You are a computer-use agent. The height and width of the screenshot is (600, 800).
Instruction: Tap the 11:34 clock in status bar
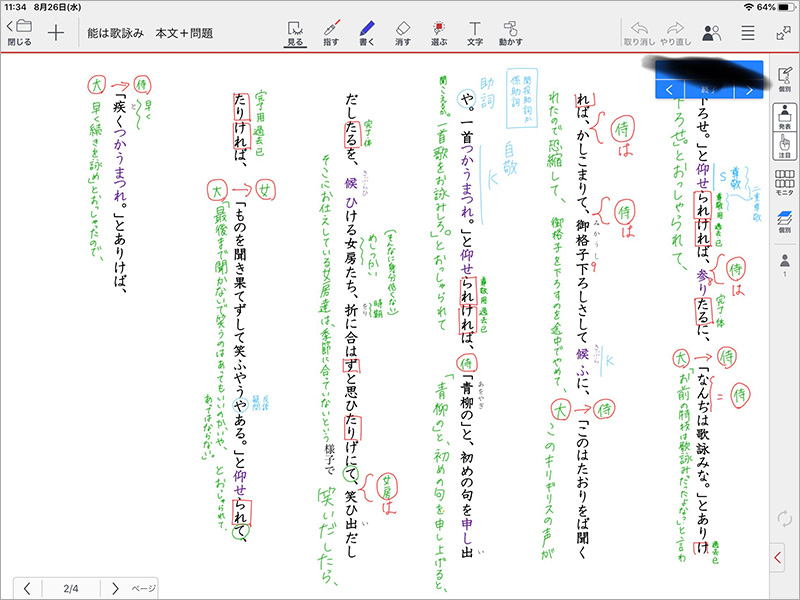click(15, 7)
